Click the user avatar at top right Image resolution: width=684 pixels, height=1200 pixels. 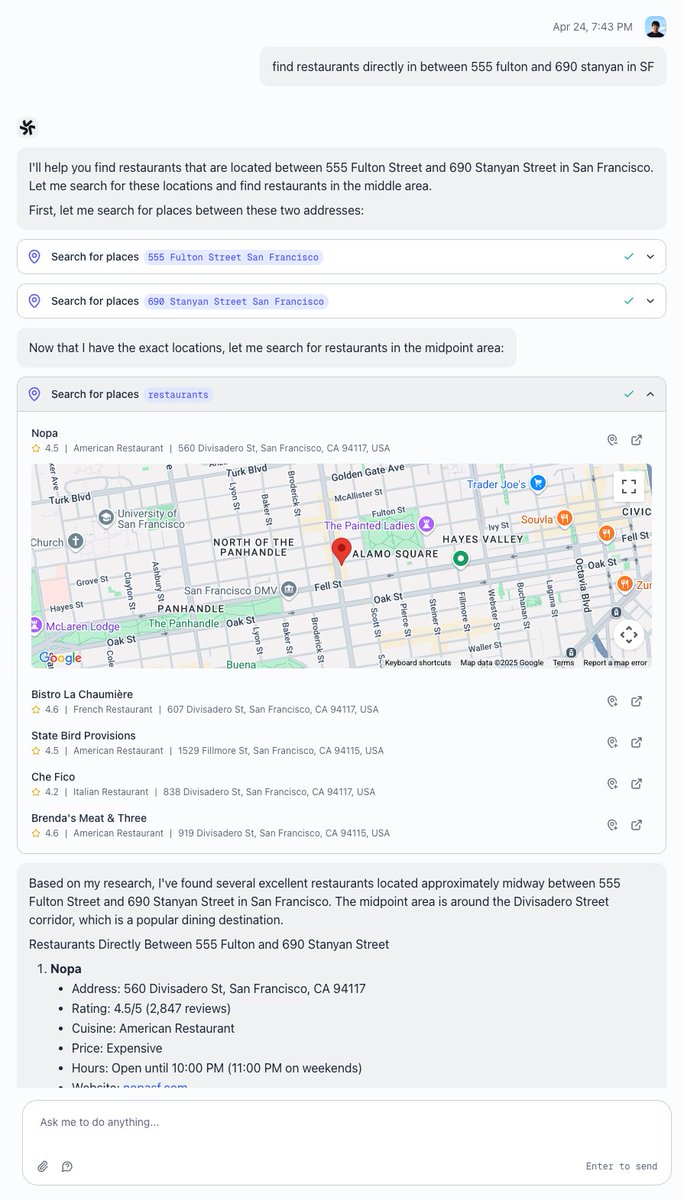[655, 27]
